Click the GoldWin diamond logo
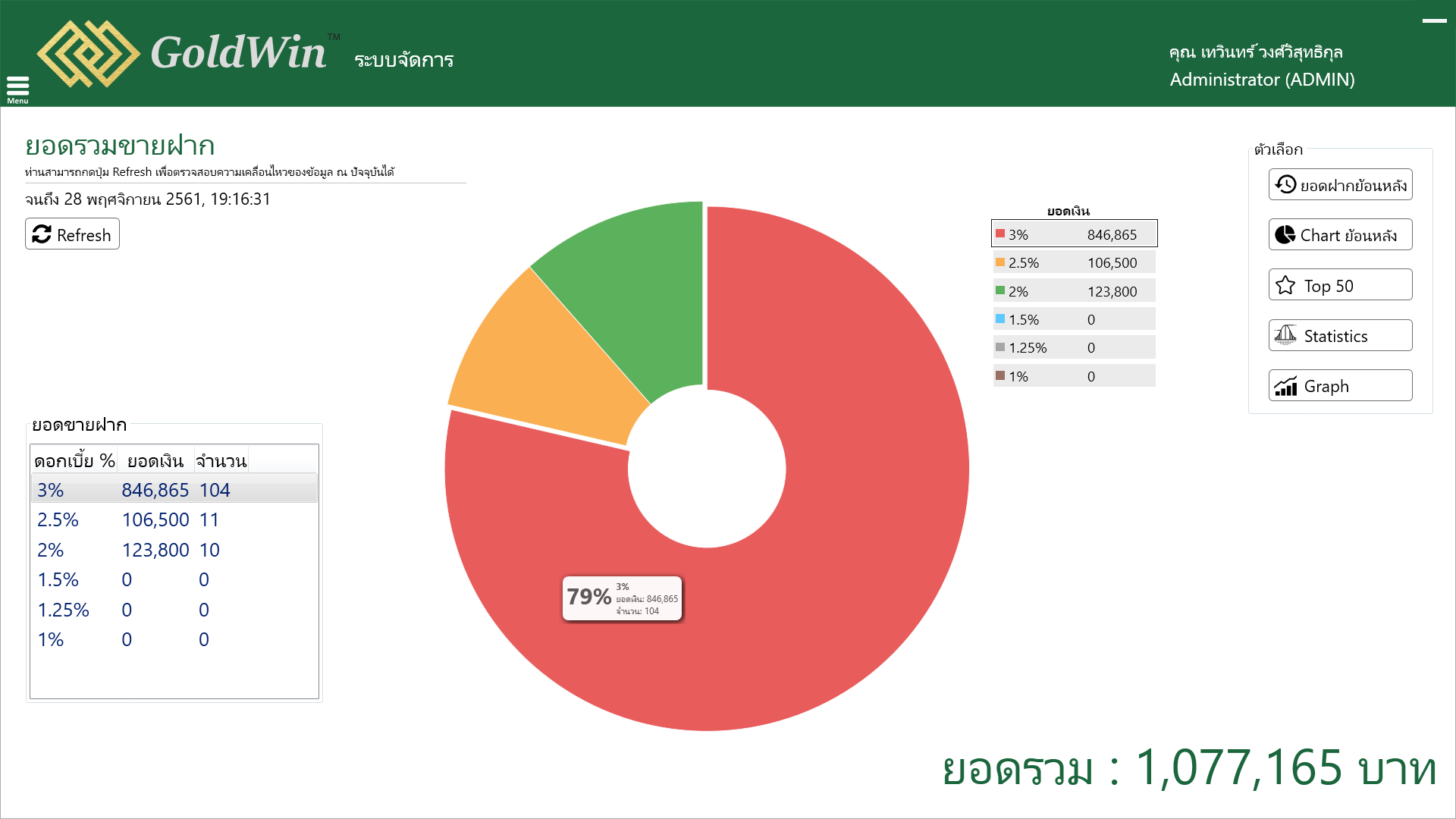The width and height of the screenshot is (1456, 819). 88,54
